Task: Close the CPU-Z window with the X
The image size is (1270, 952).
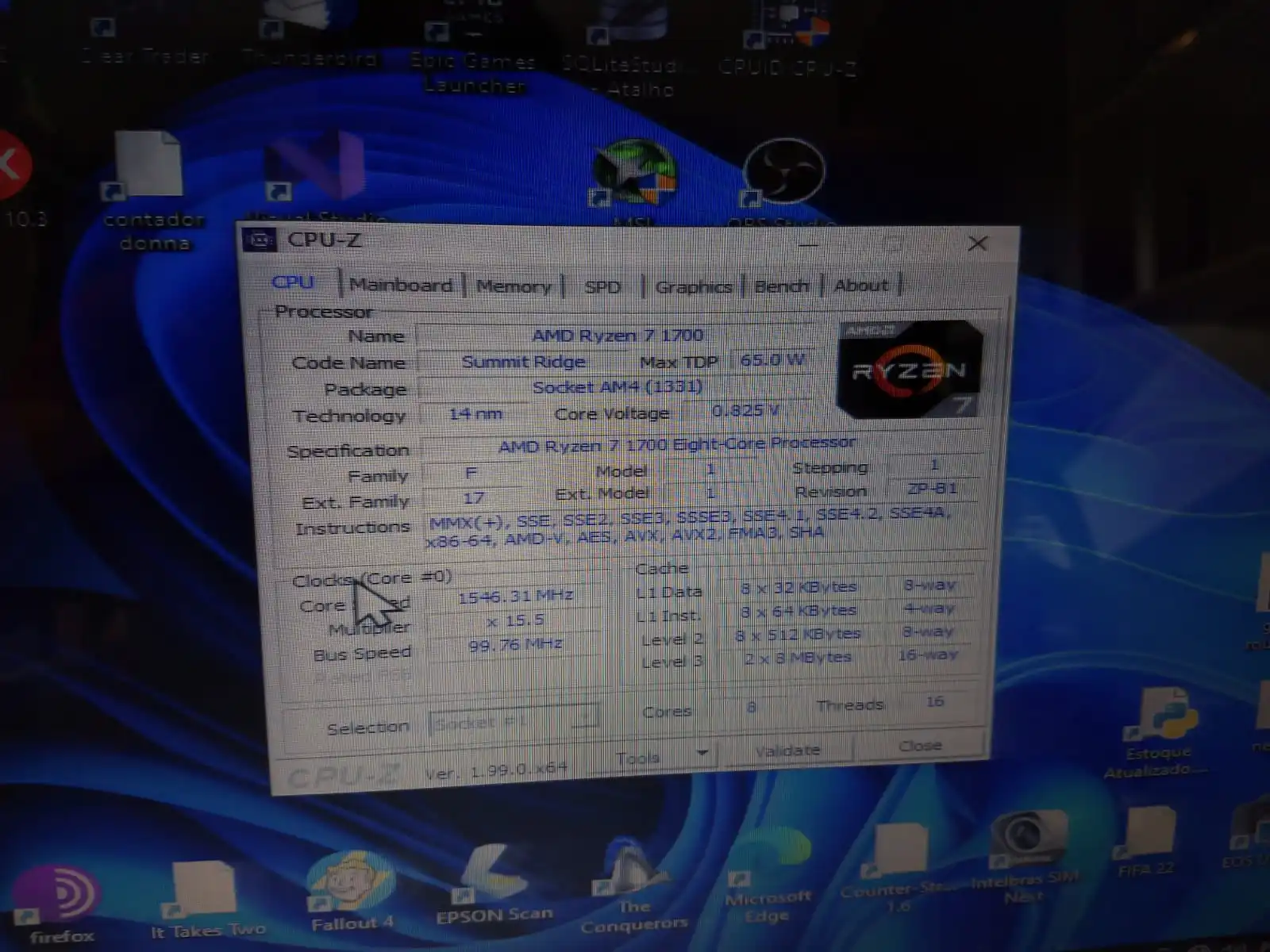Action: coord(978,244)
